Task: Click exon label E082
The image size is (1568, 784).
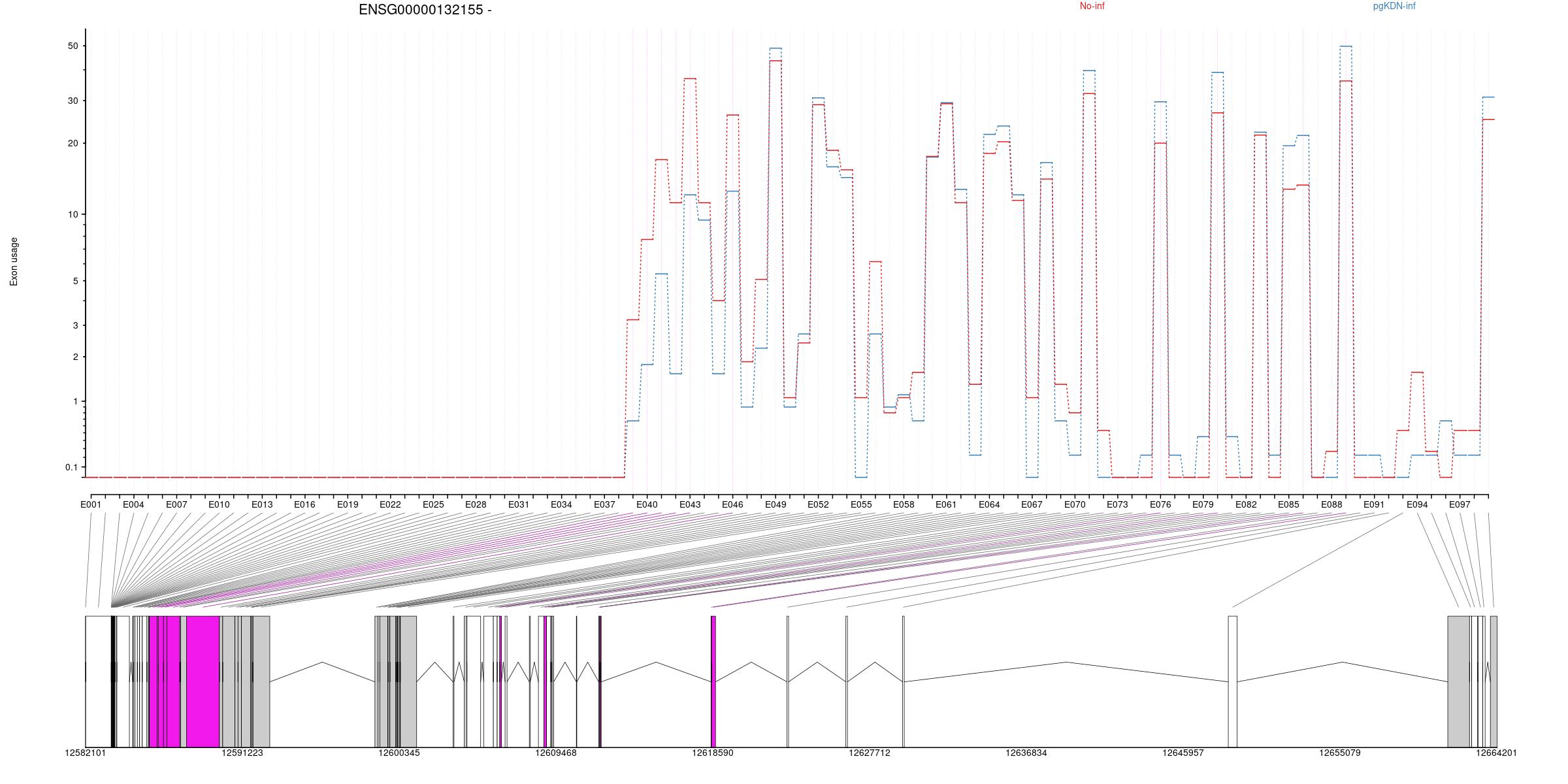Action: tap(1246, 504)
